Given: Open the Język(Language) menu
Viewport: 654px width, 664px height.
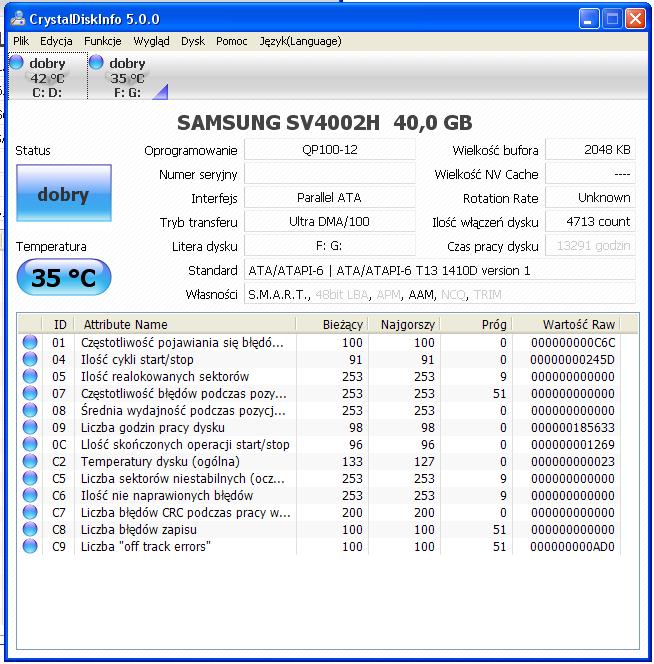Looking at the screenshot, I should (300, 41).
